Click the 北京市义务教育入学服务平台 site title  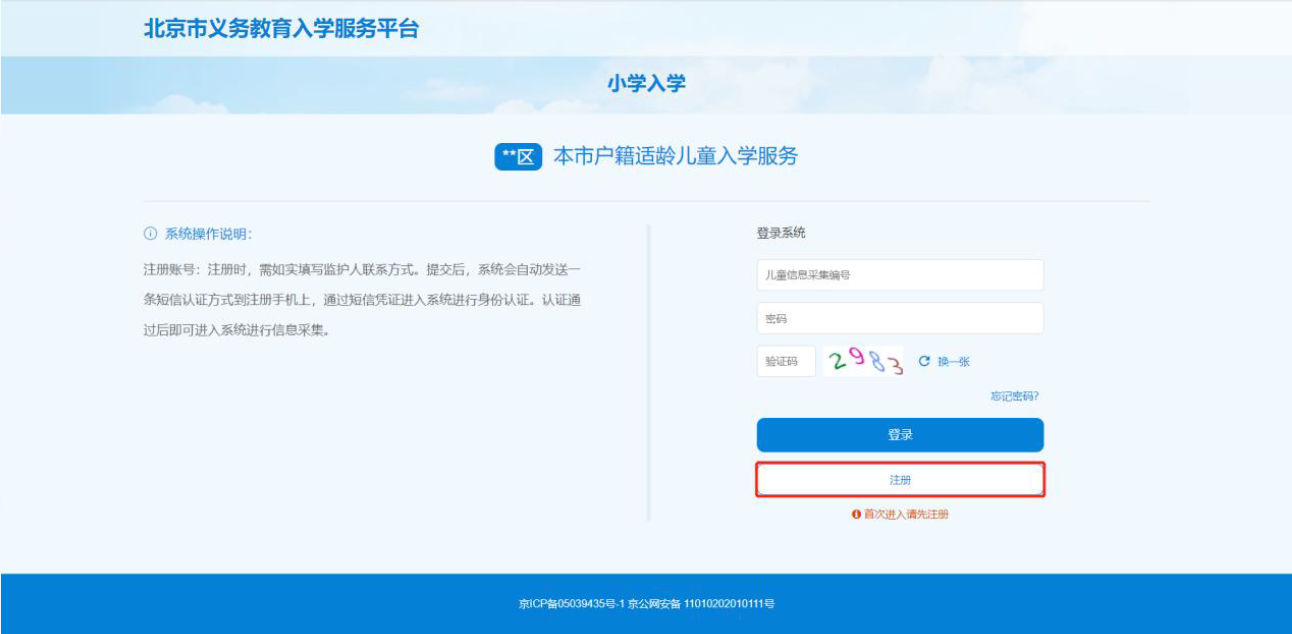(x=281, y=29)
